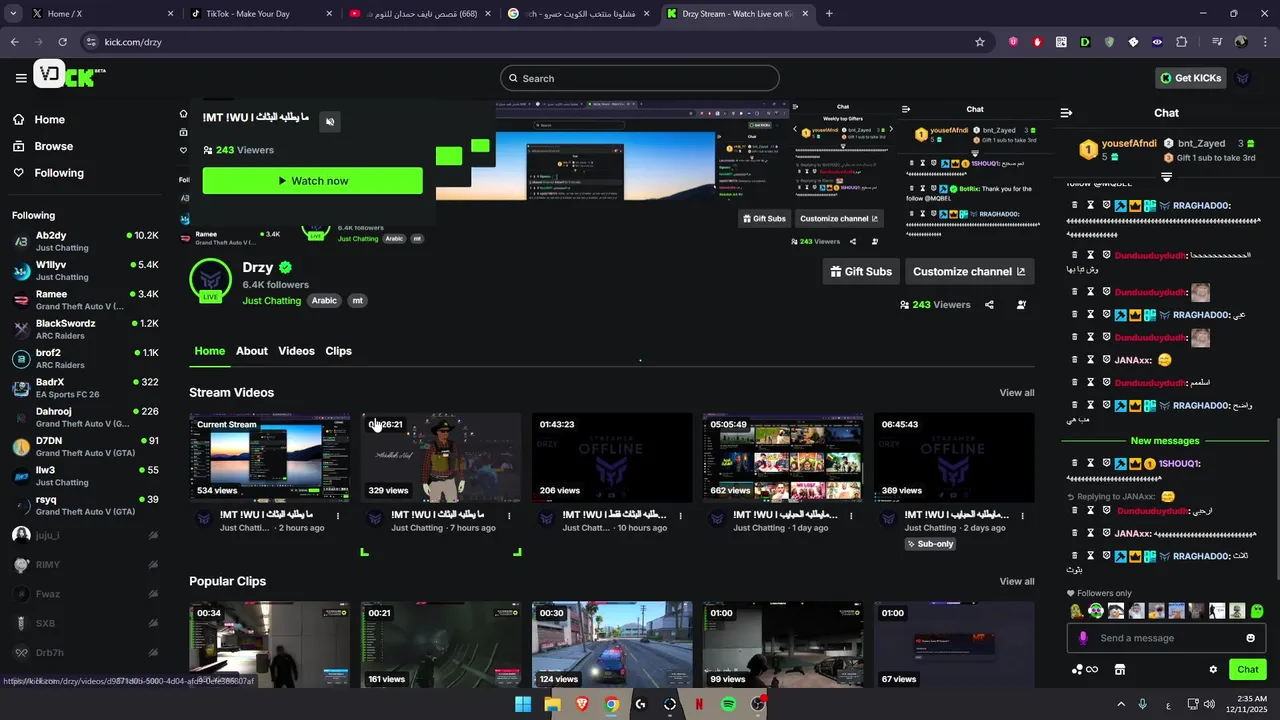Open File Explorer from taskbar
The height and width of the screenshot is (720, 1280).
click(x=552, y=704)
